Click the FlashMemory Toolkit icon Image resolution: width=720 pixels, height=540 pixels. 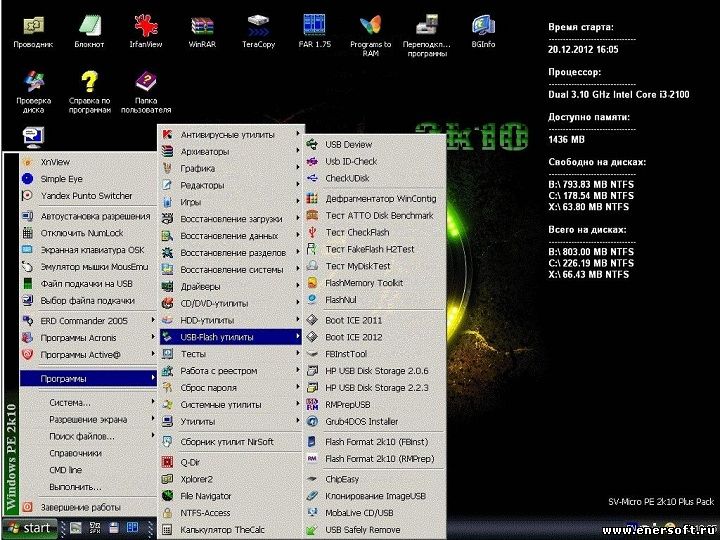(312, 283)
